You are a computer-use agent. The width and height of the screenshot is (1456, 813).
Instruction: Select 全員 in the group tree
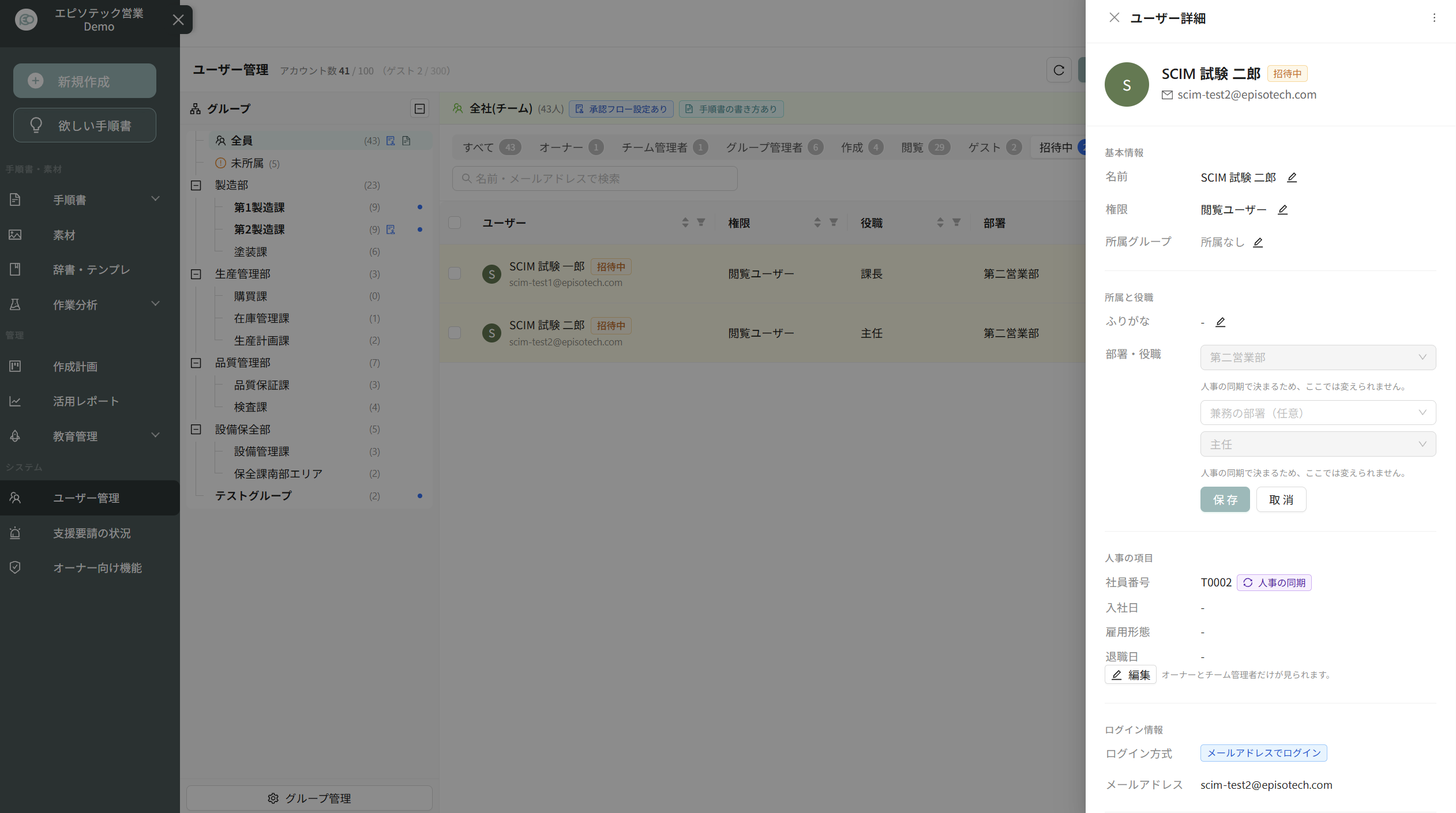[321, 141]
